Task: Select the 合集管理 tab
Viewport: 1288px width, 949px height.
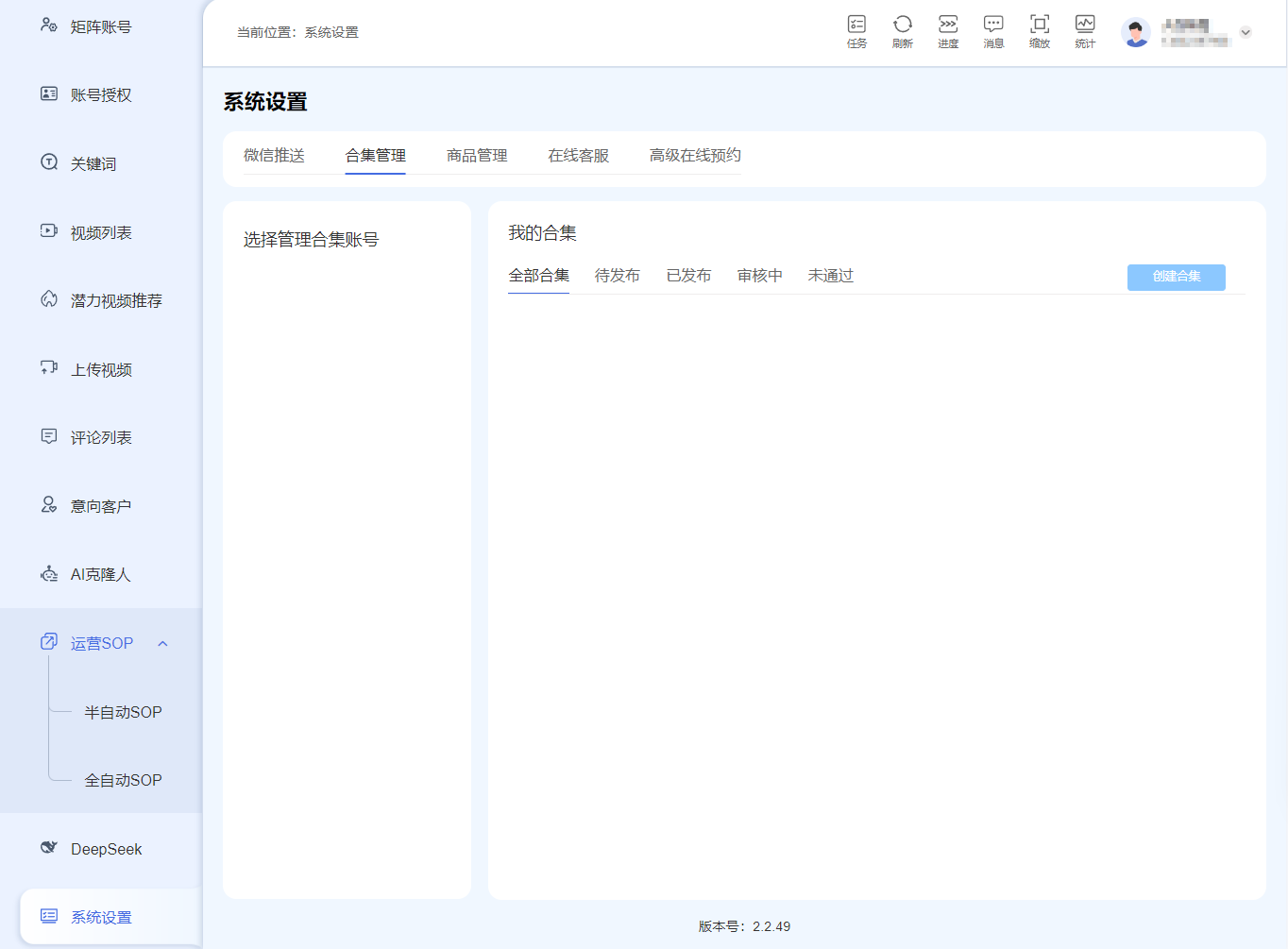Action: (x=376, y=156)
